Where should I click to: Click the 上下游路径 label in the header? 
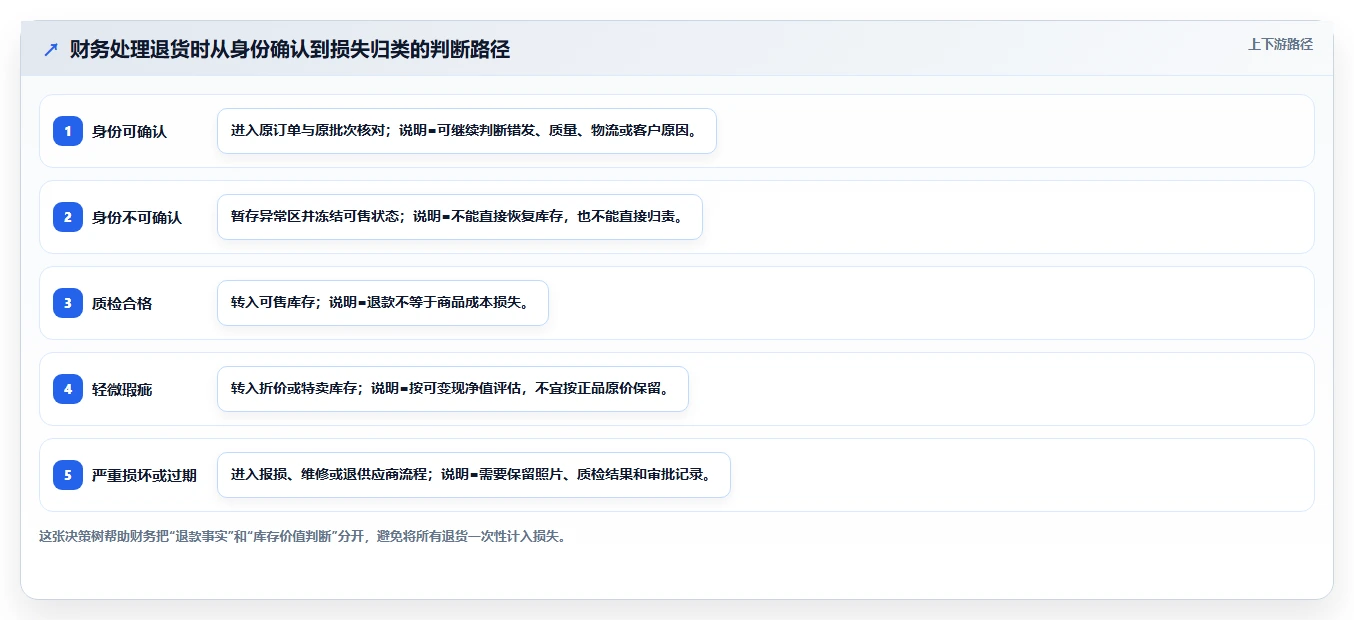click(x=1280, y=44)
